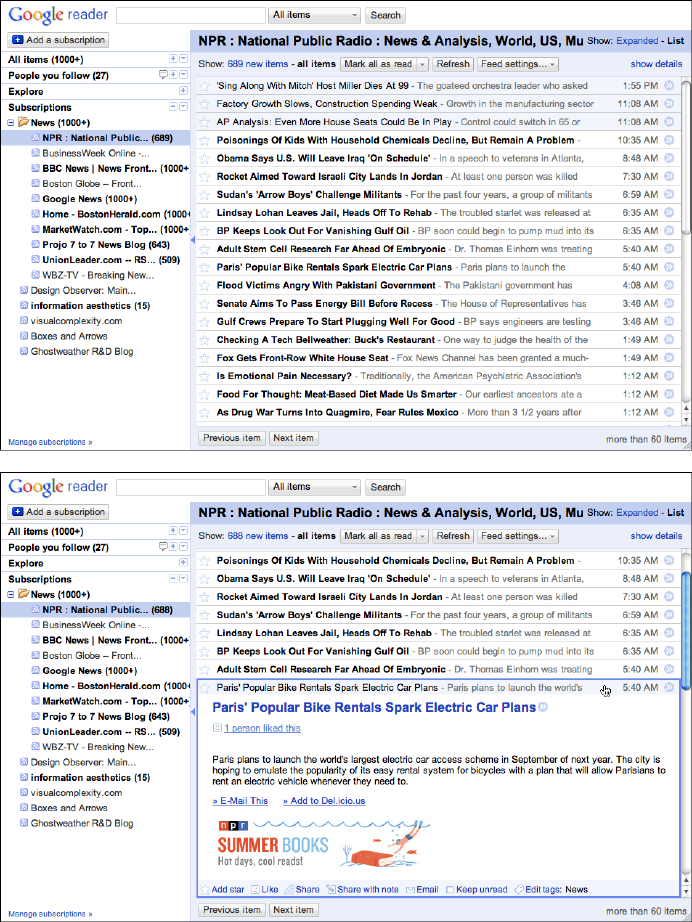Collapse the News folder in top window

[11, 123]
